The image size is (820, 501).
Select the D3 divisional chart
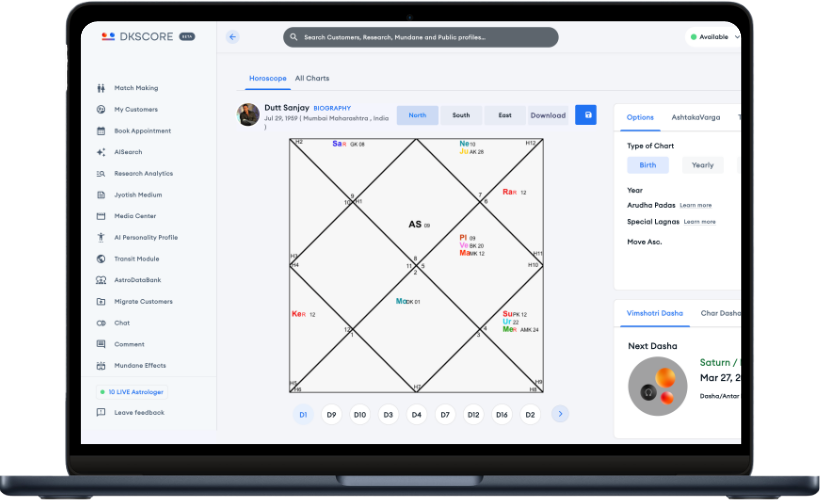coord(388,415)
